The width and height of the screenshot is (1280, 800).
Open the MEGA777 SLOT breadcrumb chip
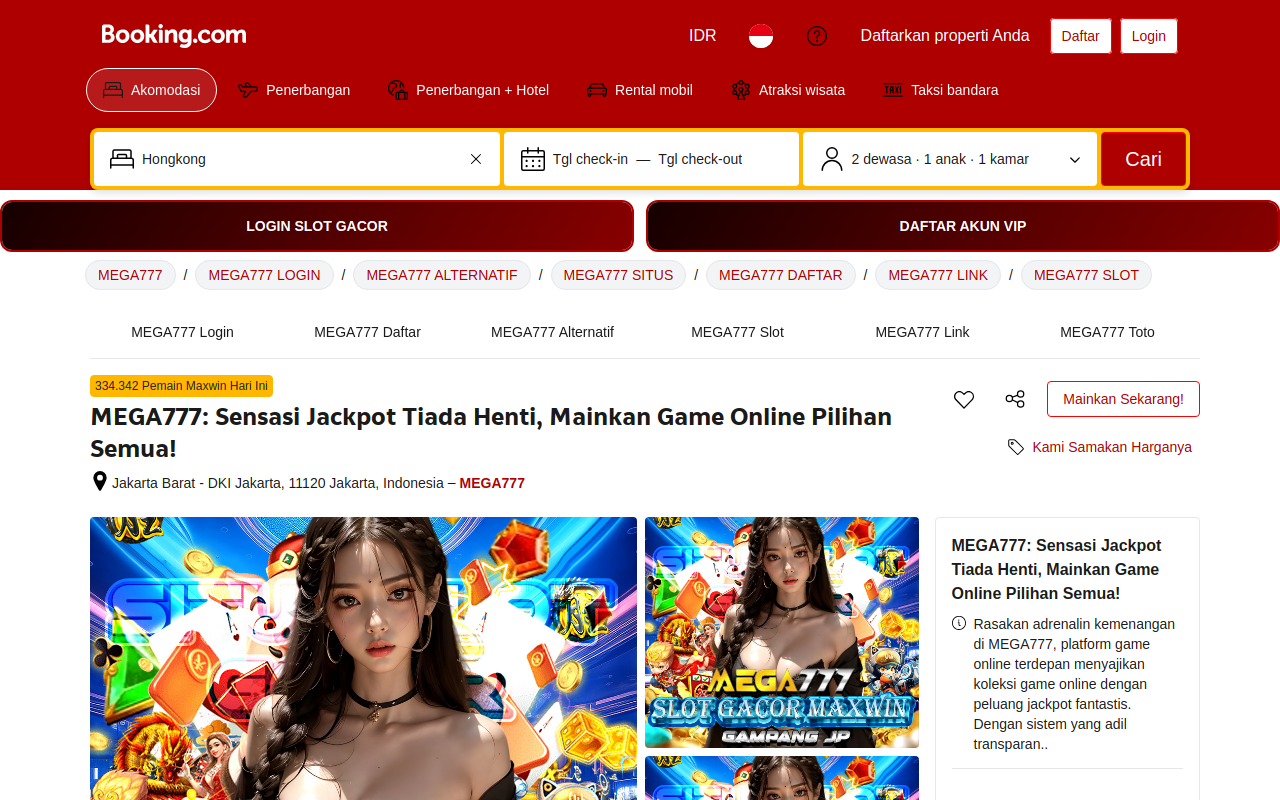[1086, 275]
